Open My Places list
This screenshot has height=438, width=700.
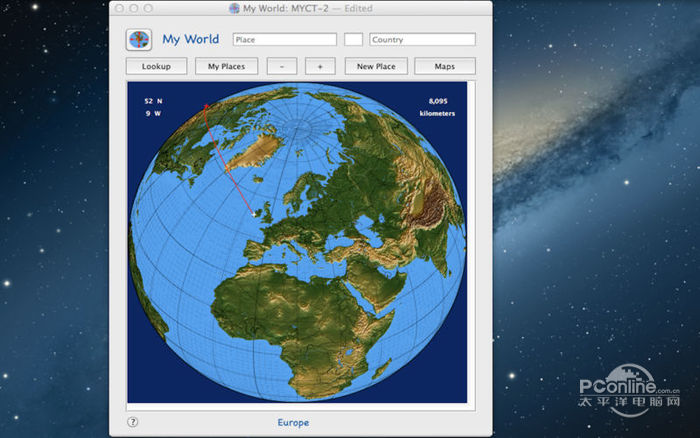coord(226,66)
